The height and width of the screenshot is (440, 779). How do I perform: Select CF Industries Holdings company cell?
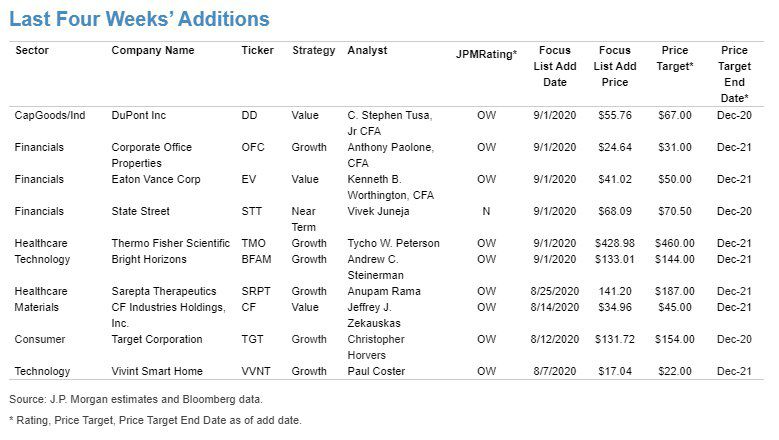pos(168,315)
